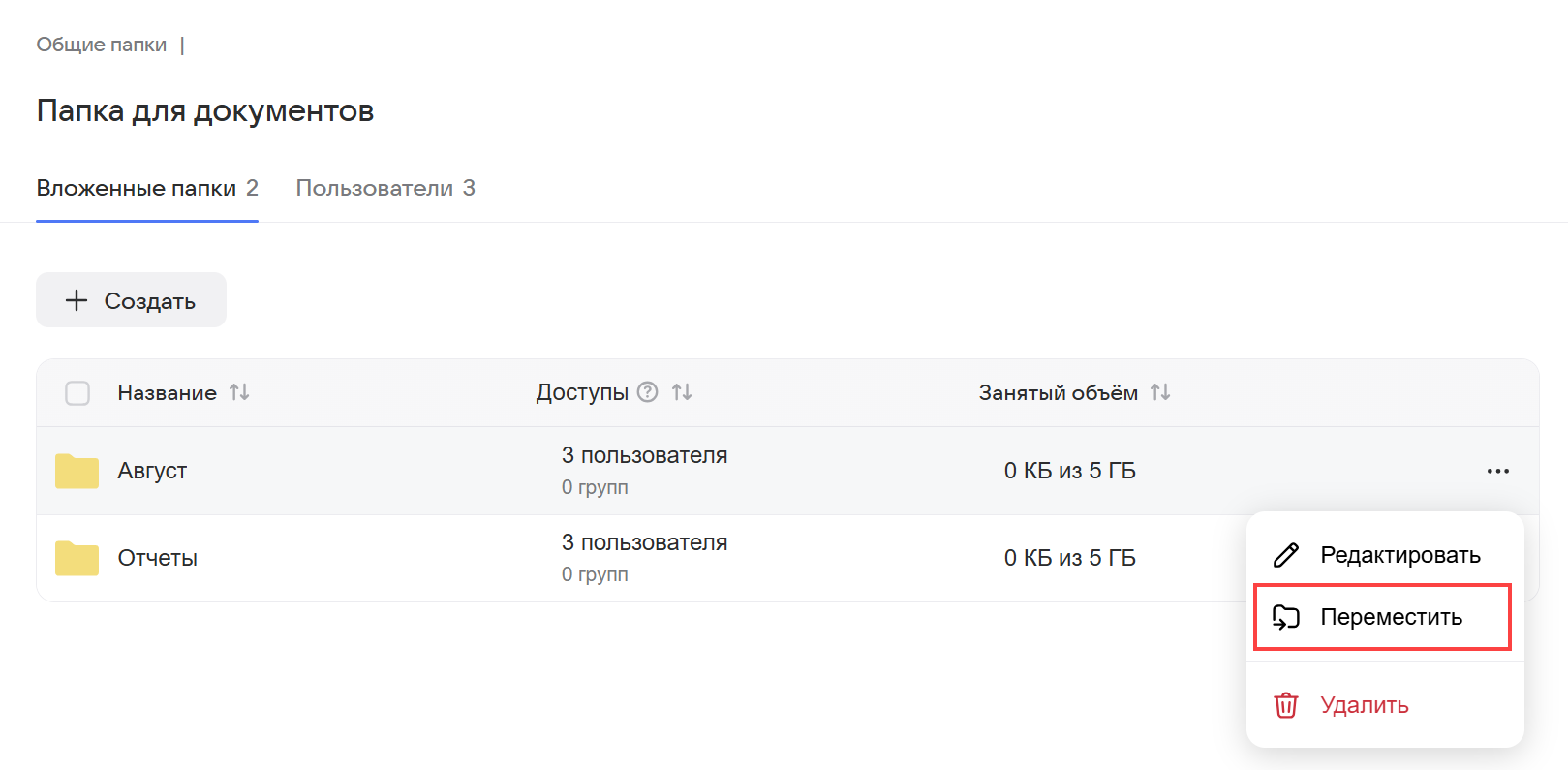Choose Переместить from the context menu
This screenshot has height=770, width=1568.
pos(1391,617)
